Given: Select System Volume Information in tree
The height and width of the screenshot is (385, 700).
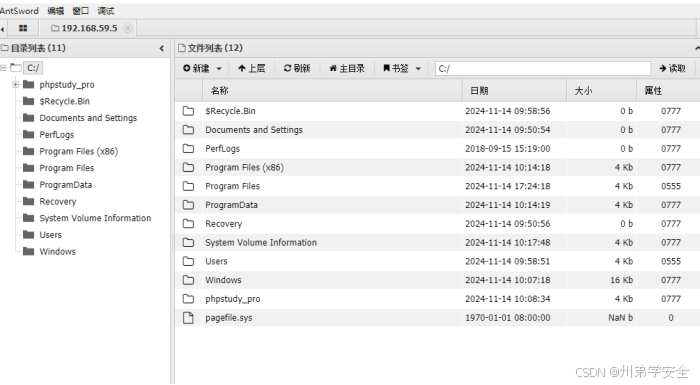Looking at the screenshot, I should tap(95, 218).
